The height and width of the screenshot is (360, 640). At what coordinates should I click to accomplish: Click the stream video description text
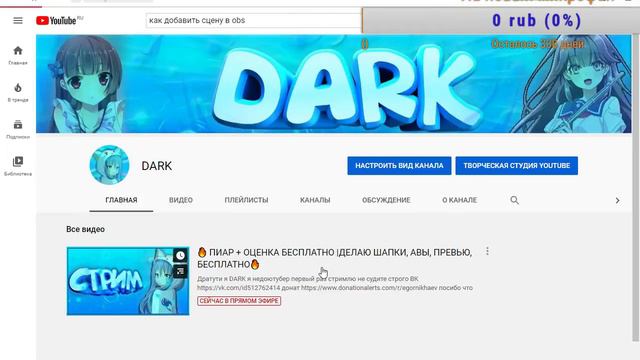click(x=335, y=283)
